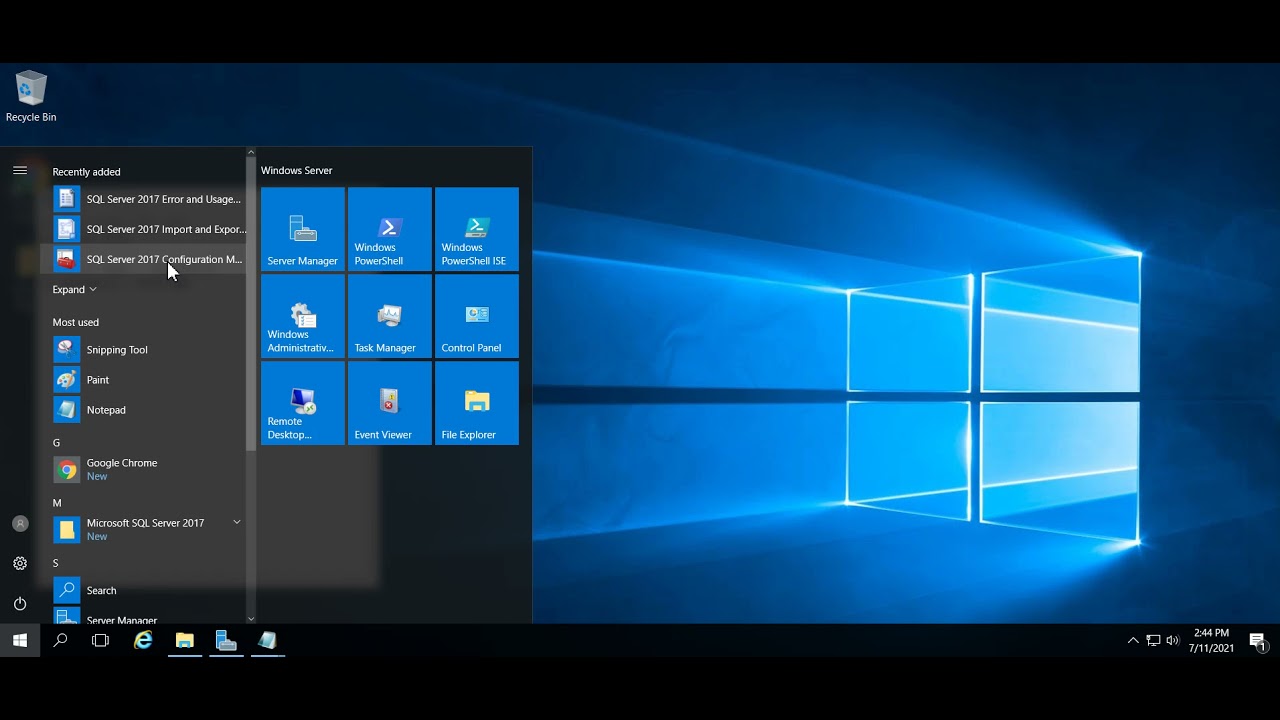
Task: Open the notification center icon
Action: 1258,641
